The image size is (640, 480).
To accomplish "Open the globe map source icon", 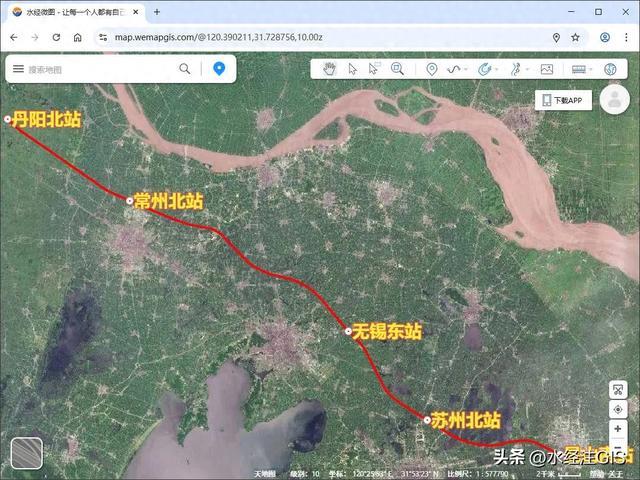I will 610,69.
